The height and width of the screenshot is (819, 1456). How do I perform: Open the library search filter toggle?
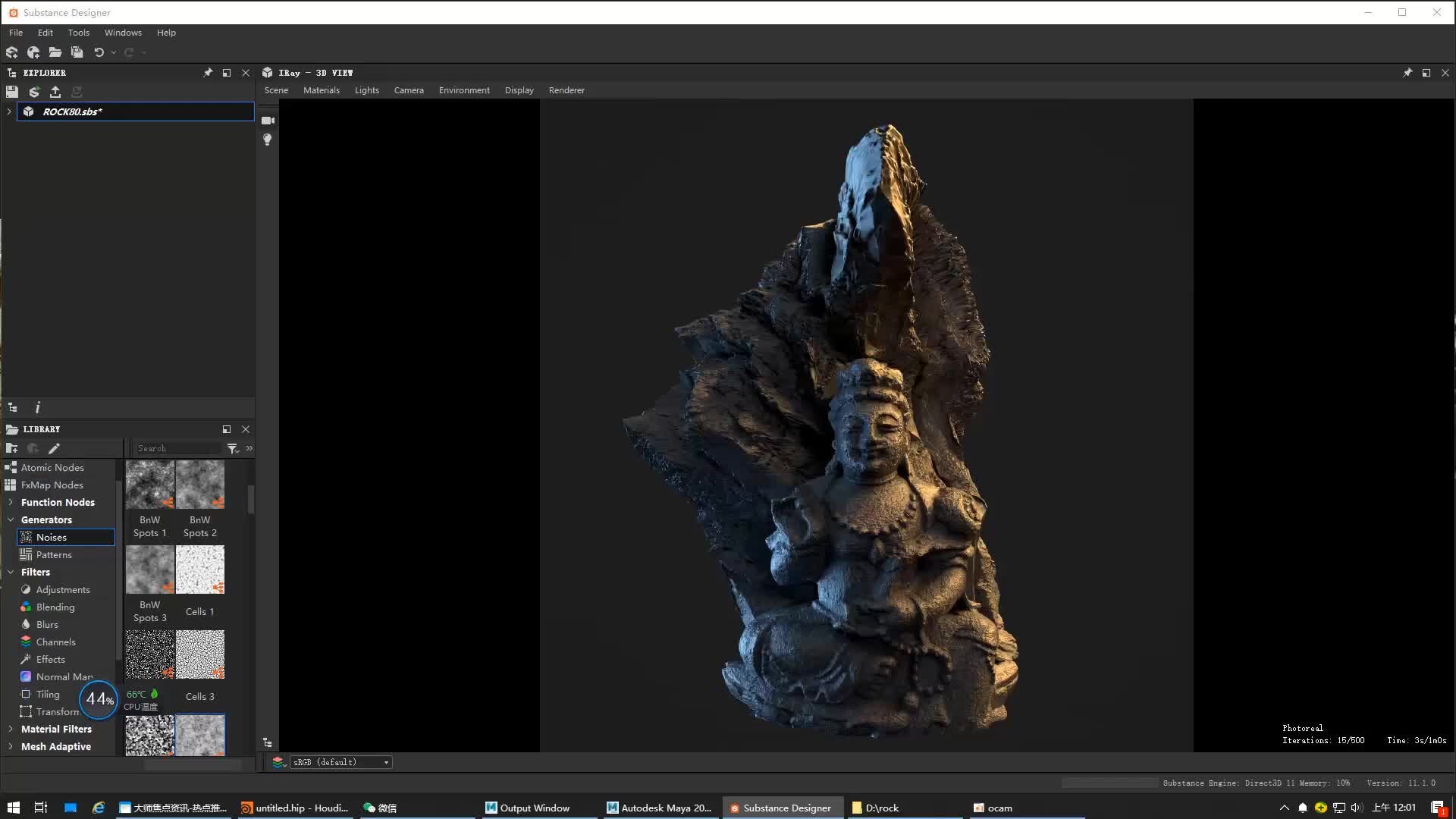click(233, 448)
